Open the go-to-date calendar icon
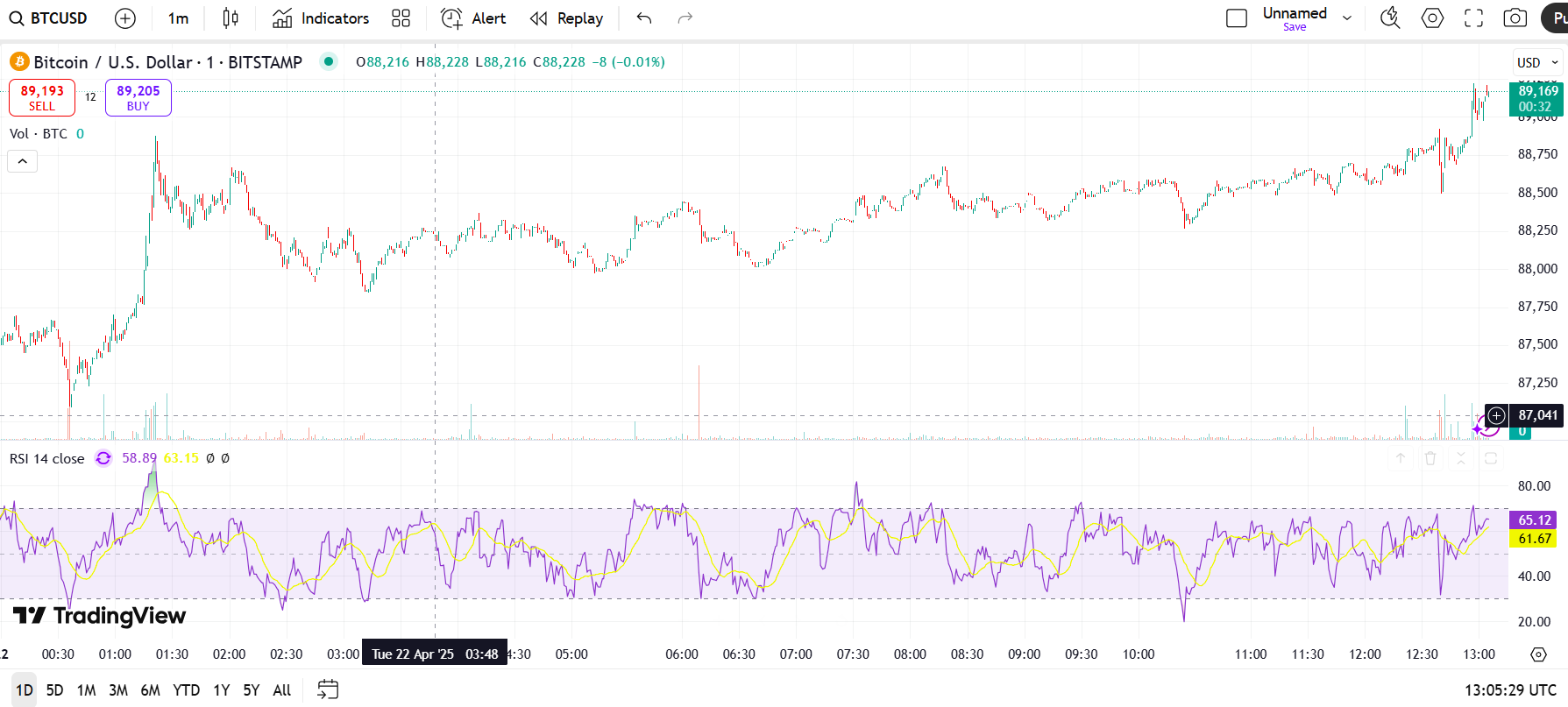The height and width of the screenshot is (707, 1568). pos(328,690)
